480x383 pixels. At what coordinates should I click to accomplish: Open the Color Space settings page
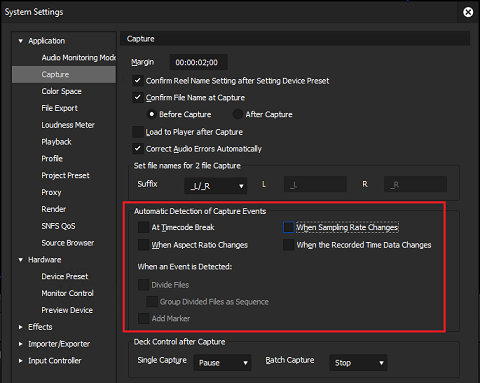[62, 91]
